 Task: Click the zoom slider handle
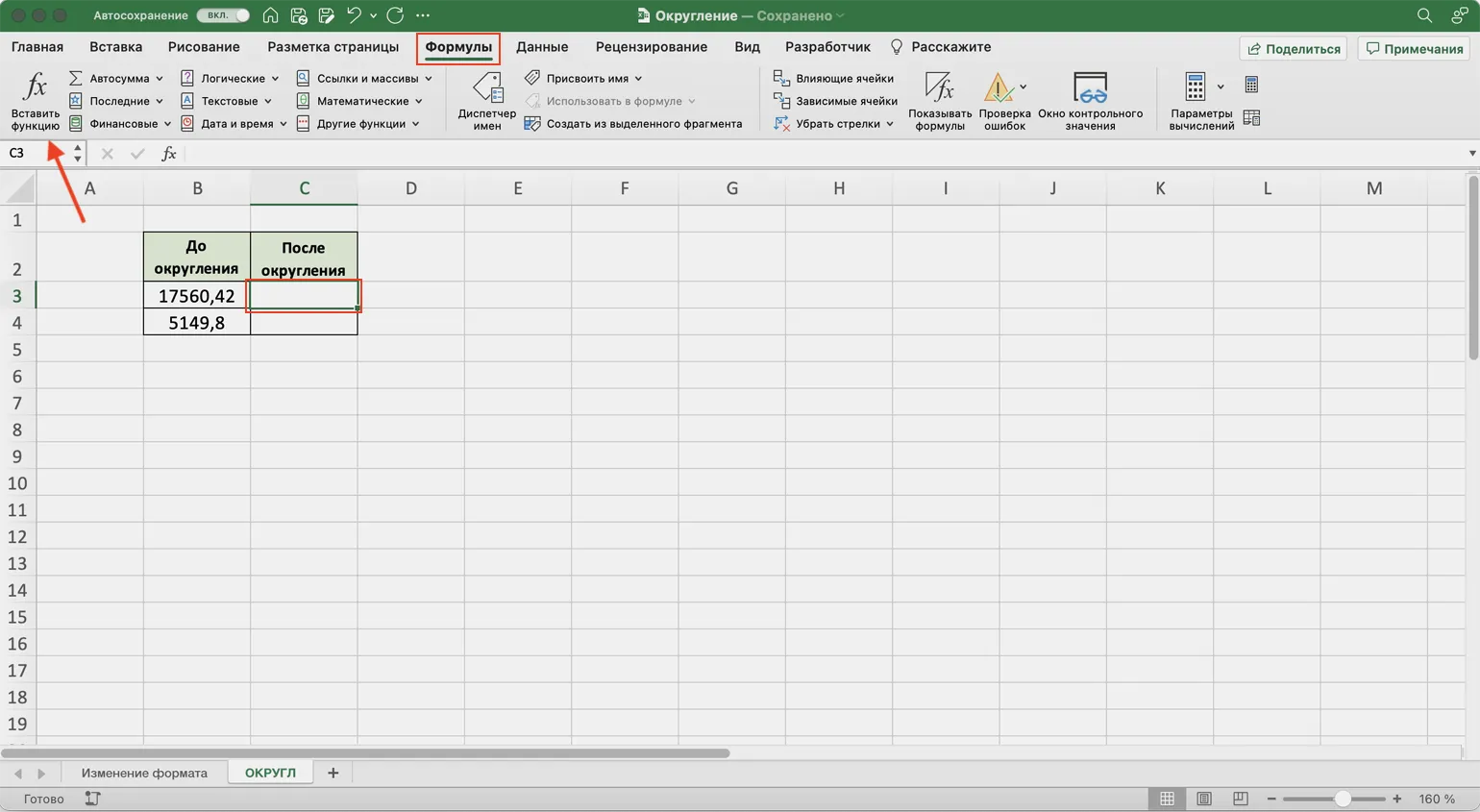pyautogui.click(x=1343, y=799)
